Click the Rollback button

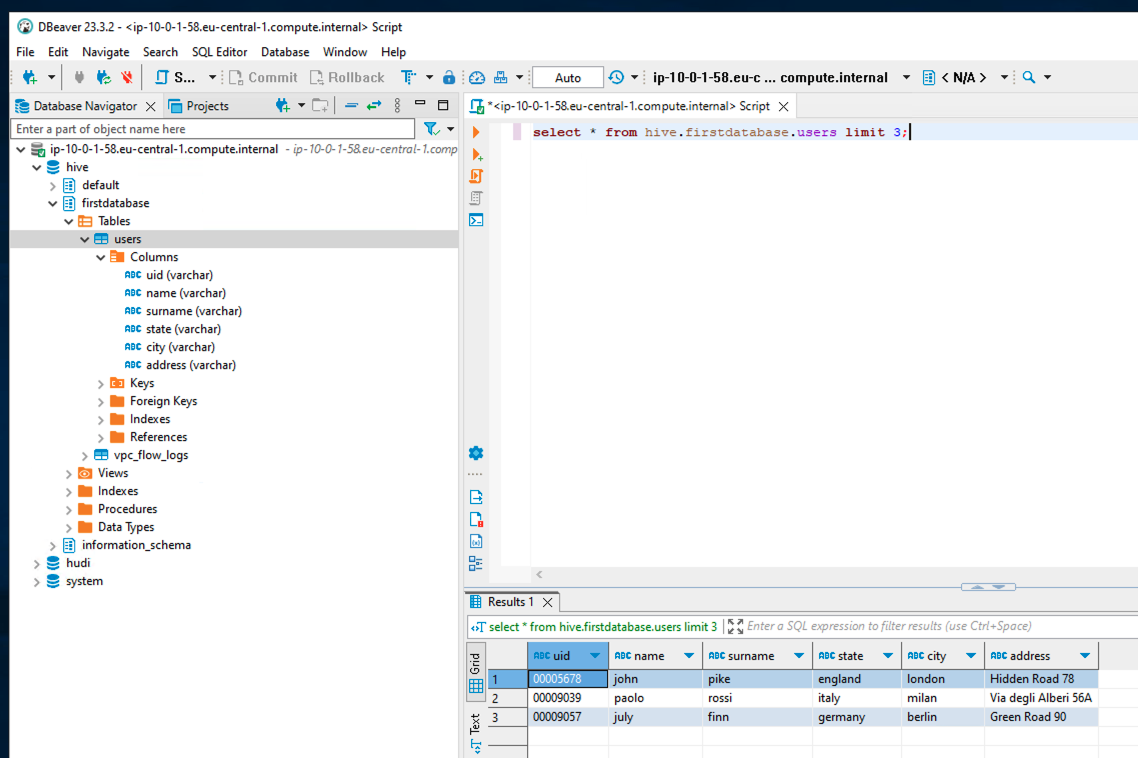pyautogui.click(x=347, y=77)
